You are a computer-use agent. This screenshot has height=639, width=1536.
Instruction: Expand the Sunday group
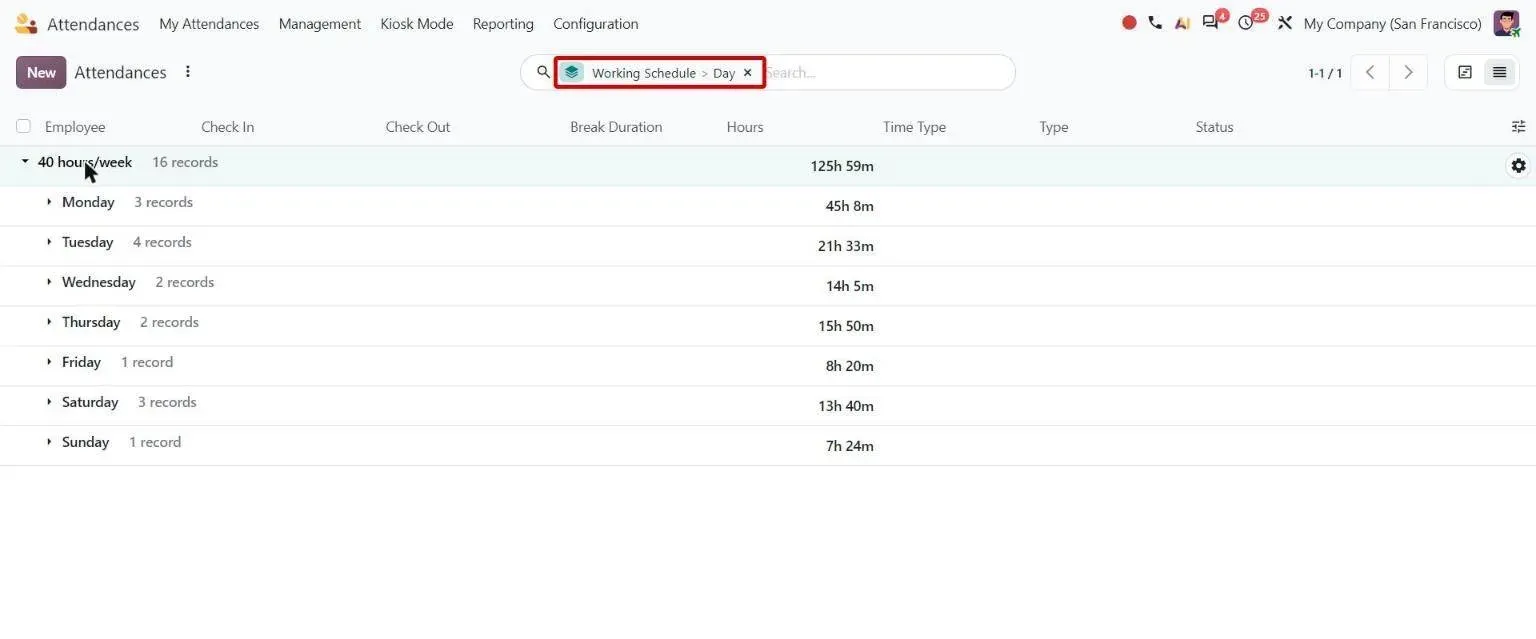click(49, 442)
